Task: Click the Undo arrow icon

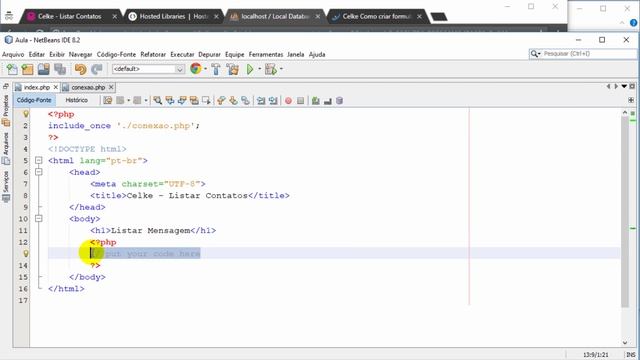Action: 80,69
